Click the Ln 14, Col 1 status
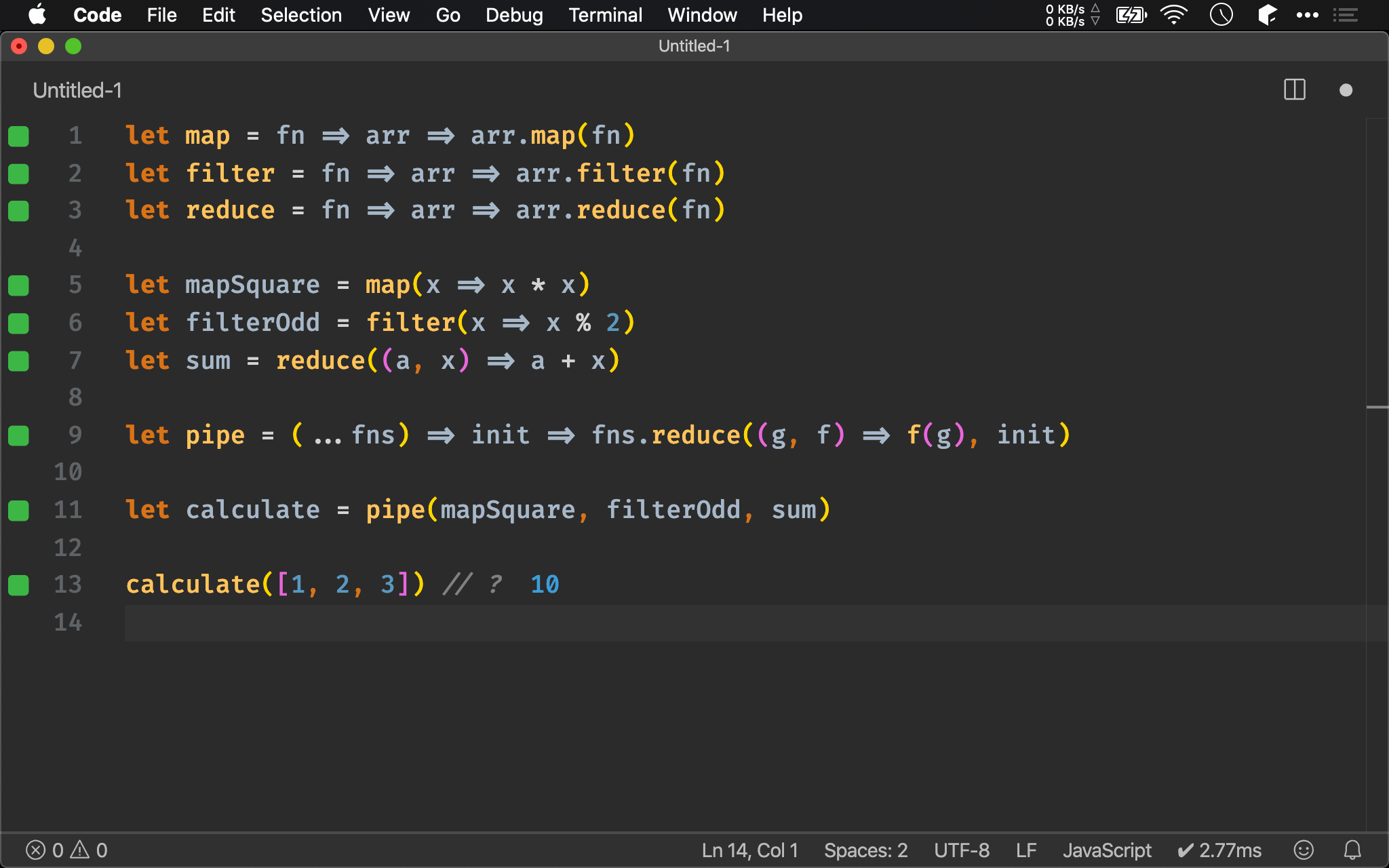Image resolution: width=1389 pixels, height=868 pixels. 749,850
